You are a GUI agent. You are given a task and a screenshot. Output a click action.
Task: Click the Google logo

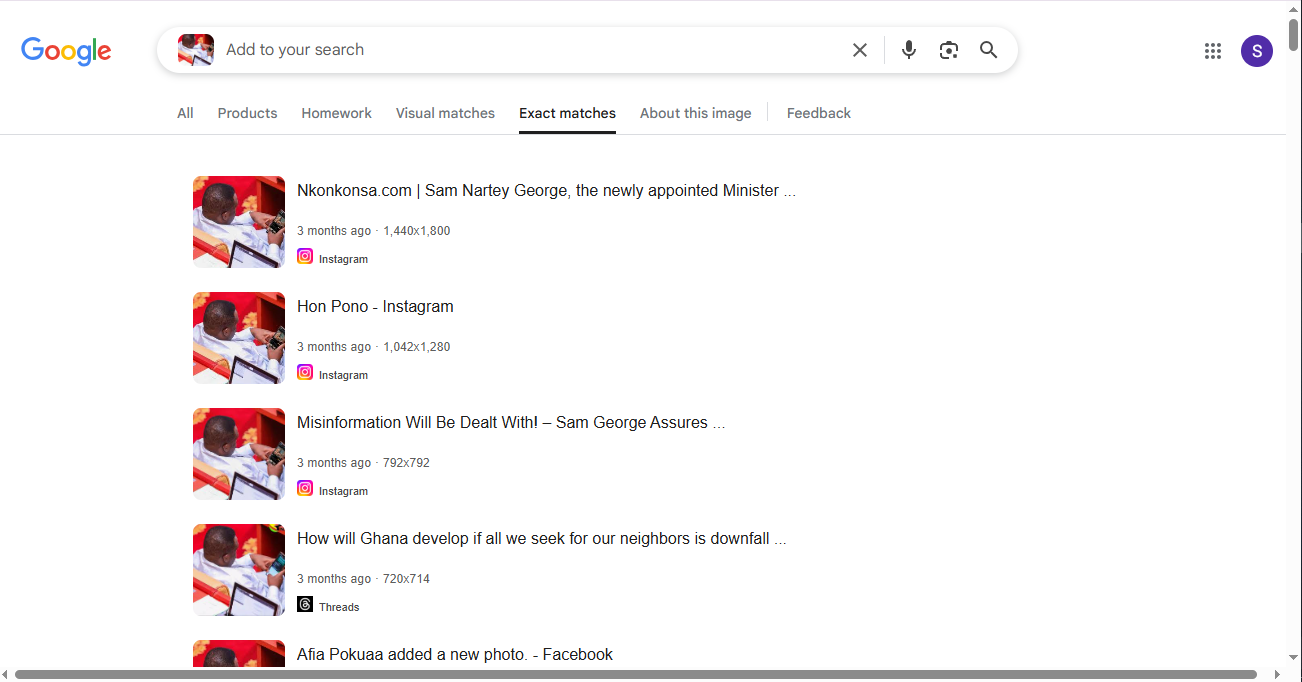coord(66,51)
